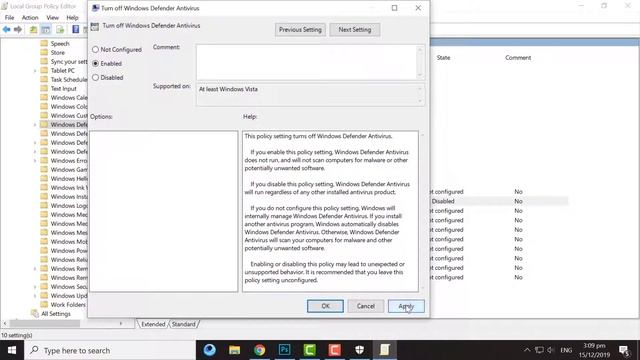Open Photoshop from the taskbar

(284, 350)
